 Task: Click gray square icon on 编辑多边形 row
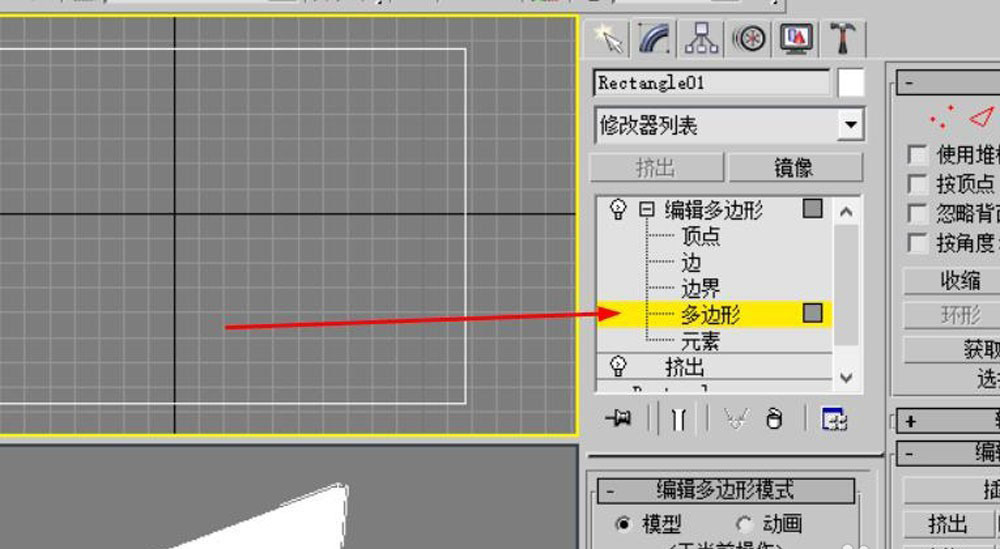tap(812, 209)
